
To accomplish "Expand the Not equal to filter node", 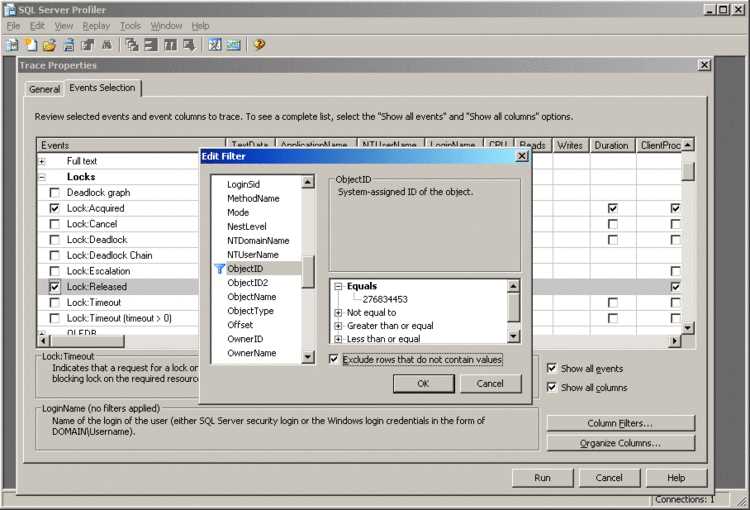I will tap(338, 312).
